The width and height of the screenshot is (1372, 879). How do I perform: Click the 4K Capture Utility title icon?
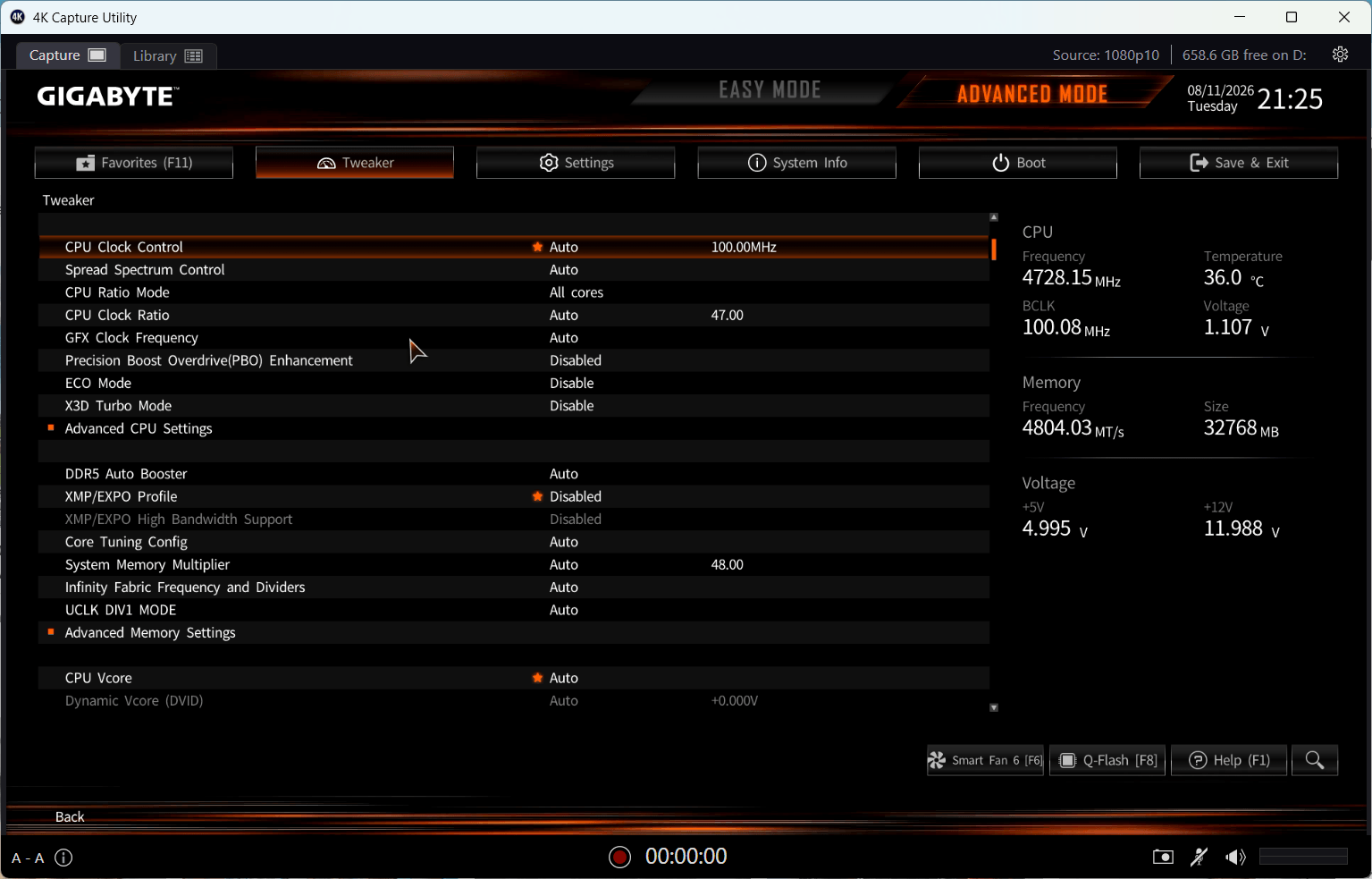point(17,17)
